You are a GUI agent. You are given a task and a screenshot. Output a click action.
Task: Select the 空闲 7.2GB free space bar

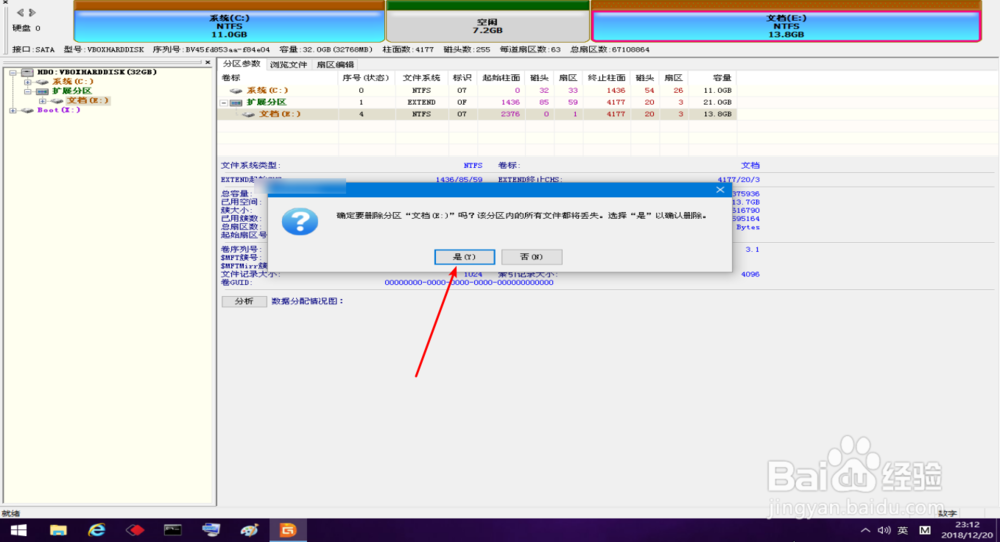click(x=487, y=26)
